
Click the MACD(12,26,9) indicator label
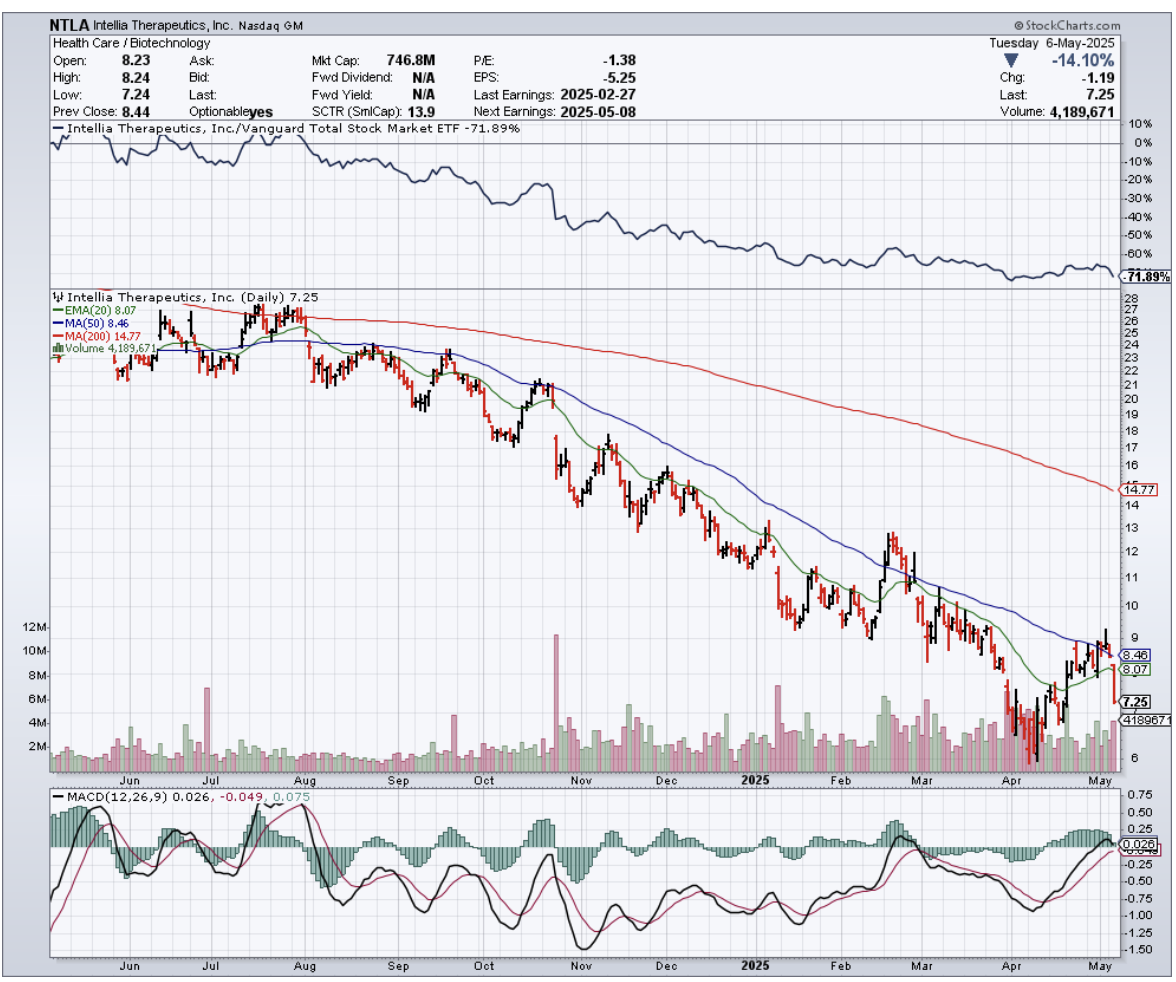click(111, 796)
